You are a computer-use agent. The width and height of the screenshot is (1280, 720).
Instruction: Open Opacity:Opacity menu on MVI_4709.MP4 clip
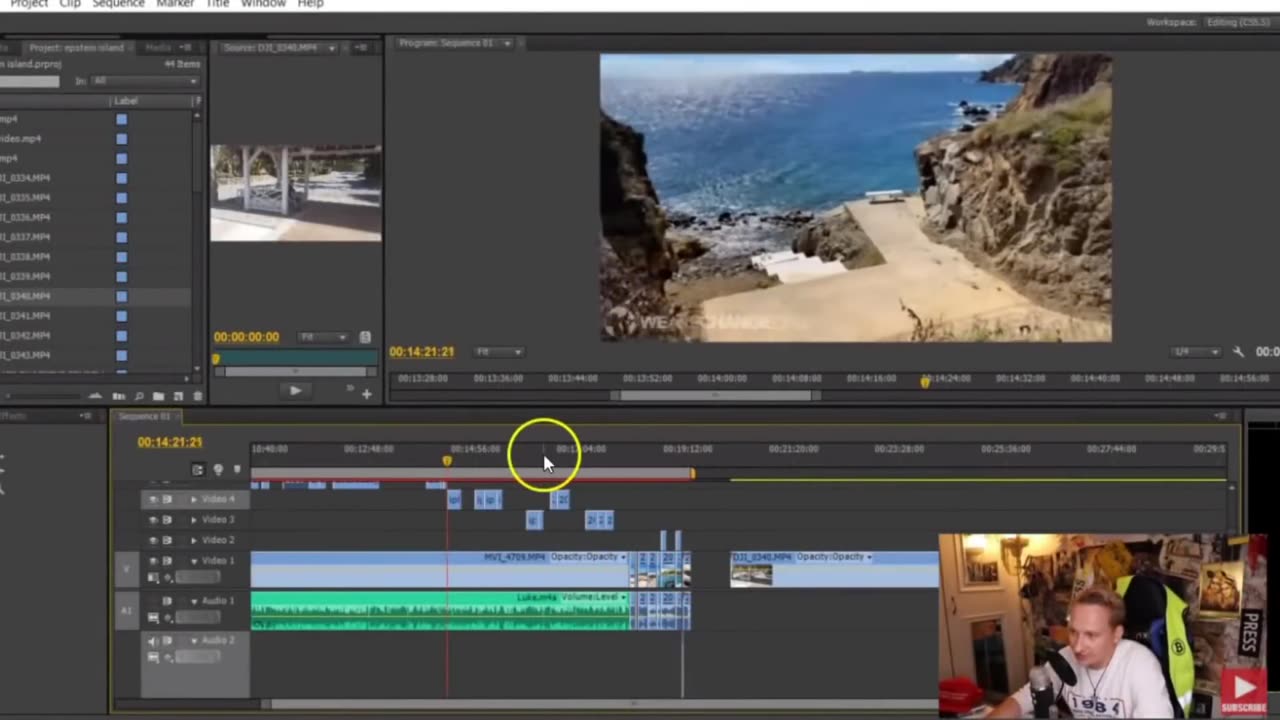pyautogui.click(x=588, y=556)
